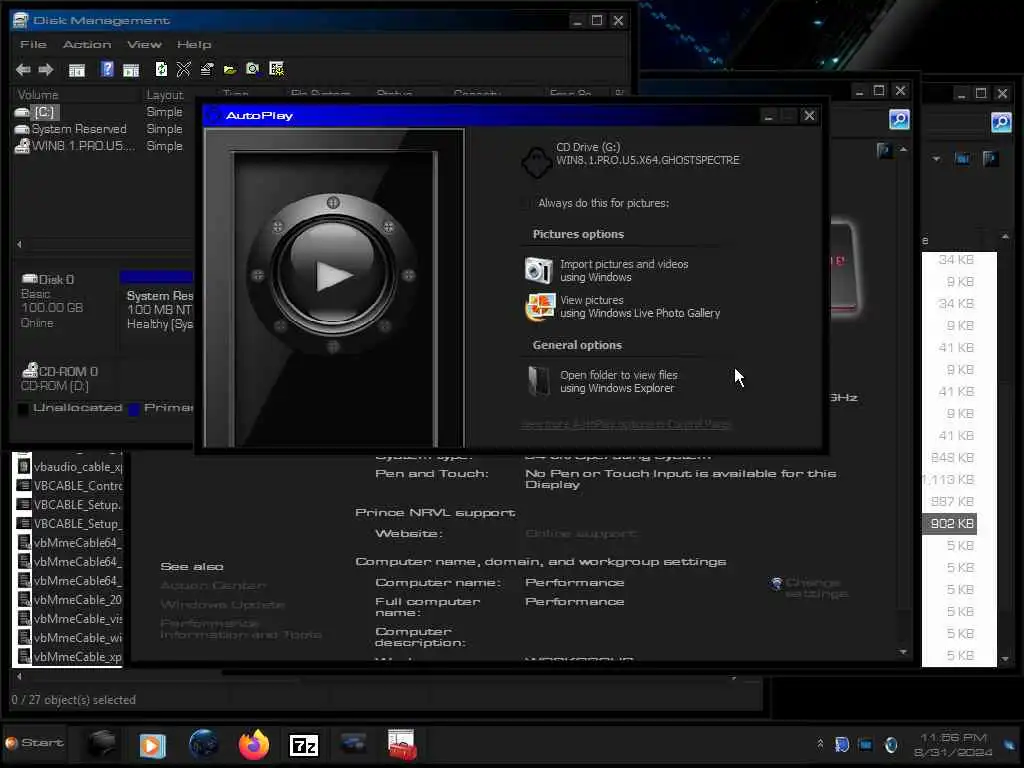Click the network monitor tray icon
Screen dimensions: 1024x768
tap(866, 744)
